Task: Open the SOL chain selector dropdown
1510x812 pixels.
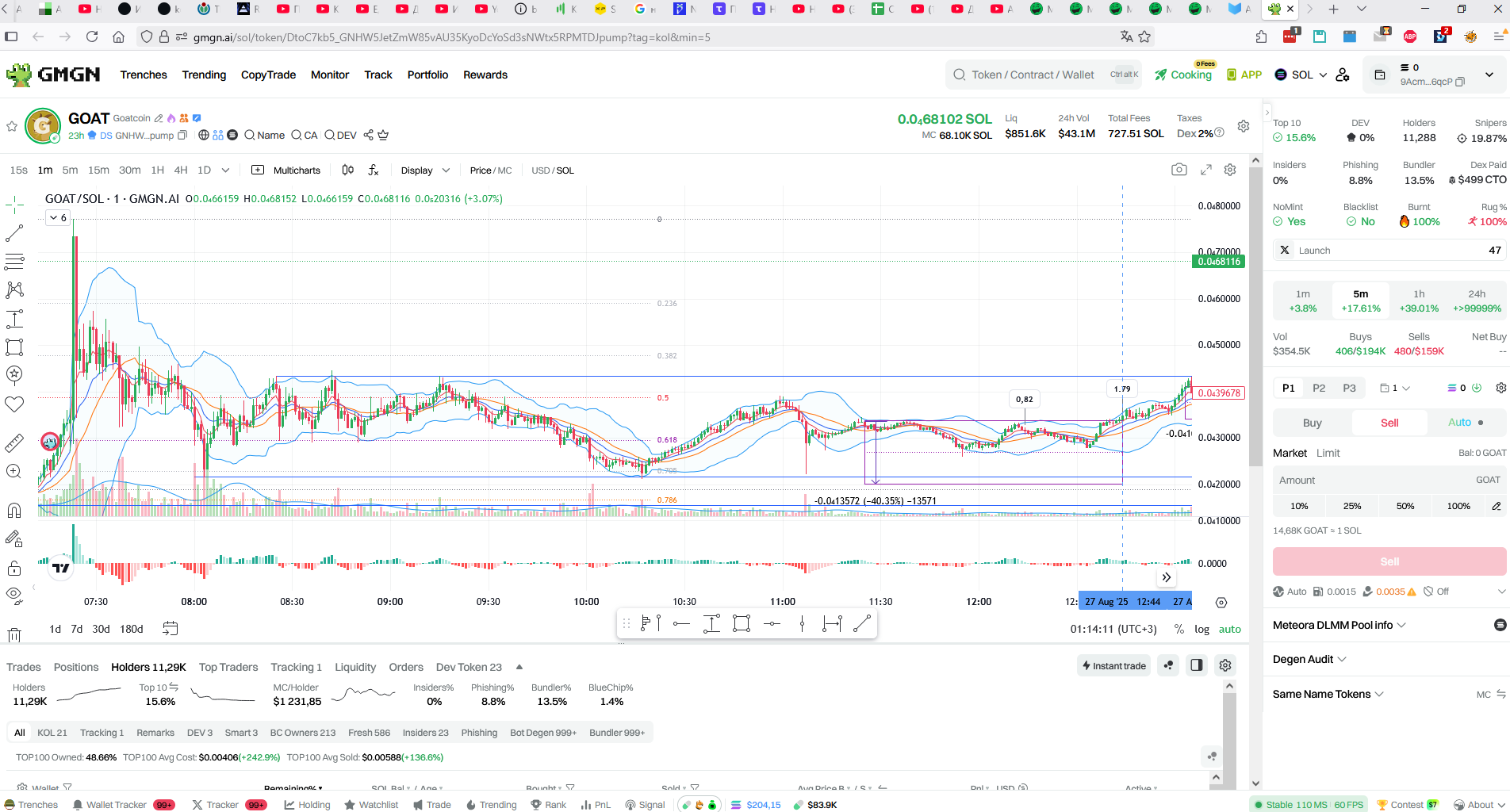Action: click(1301, 75)
